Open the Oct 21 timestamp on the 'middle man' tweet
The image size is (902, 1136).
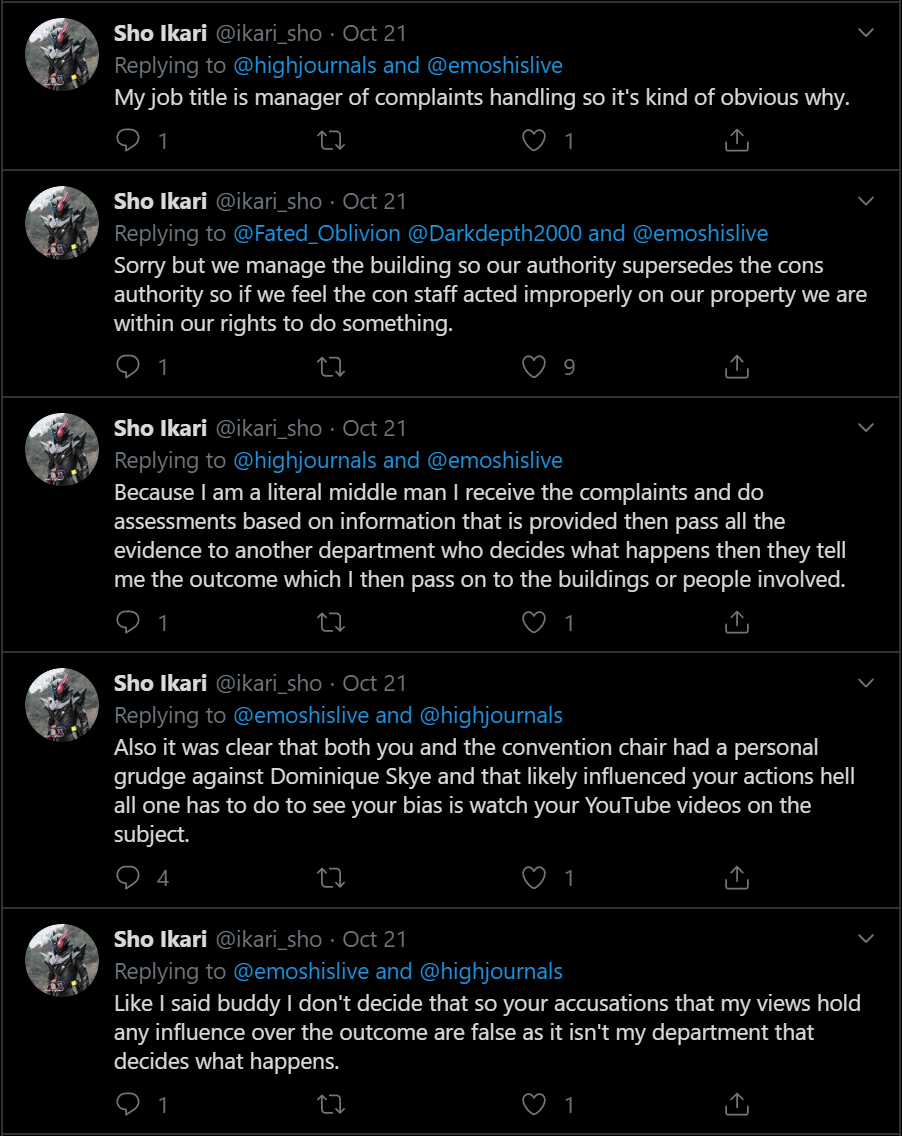374,428
